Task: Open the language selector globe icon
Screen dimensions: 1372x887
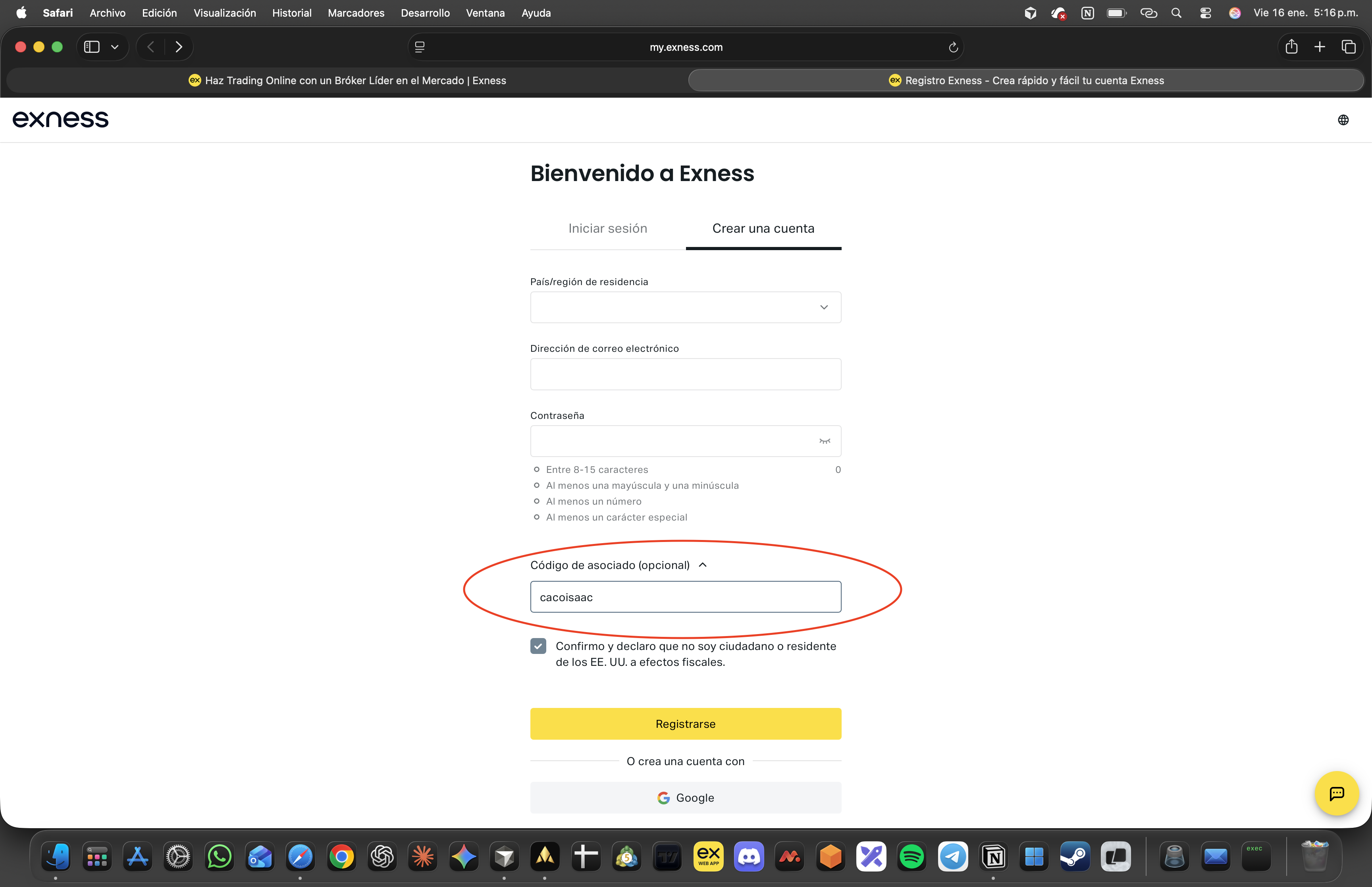Action: pos(1343,119)
